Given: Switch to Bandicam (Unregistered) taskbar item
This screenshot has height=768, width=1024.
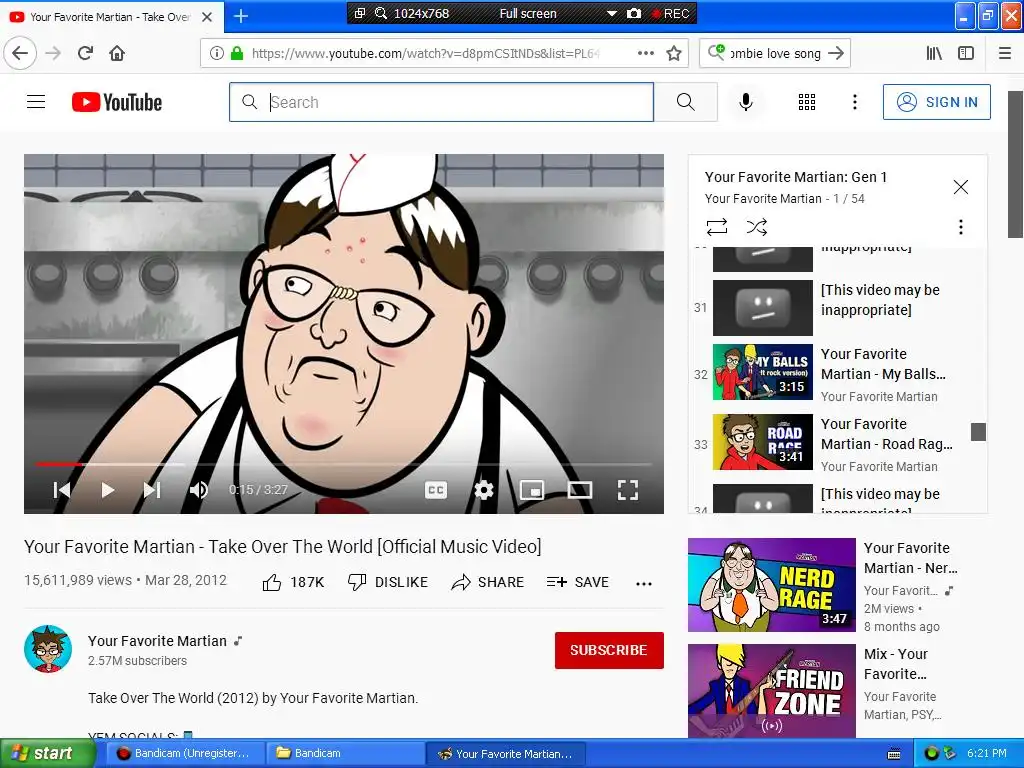Looking at the screenshot, I should point(184,754).
